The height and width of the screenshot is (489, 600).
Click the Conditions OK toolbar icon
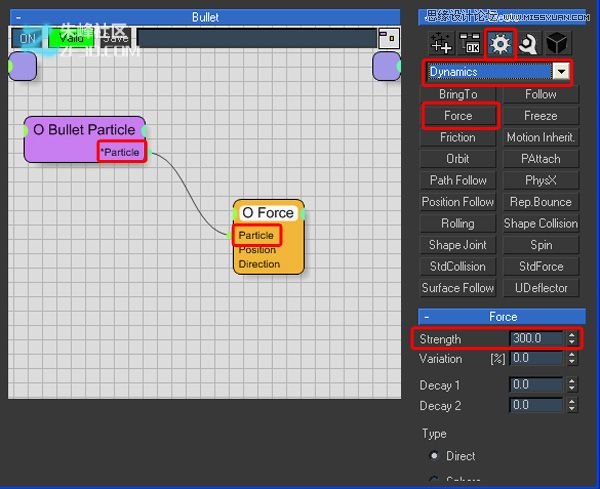click(x=470, y=43)
